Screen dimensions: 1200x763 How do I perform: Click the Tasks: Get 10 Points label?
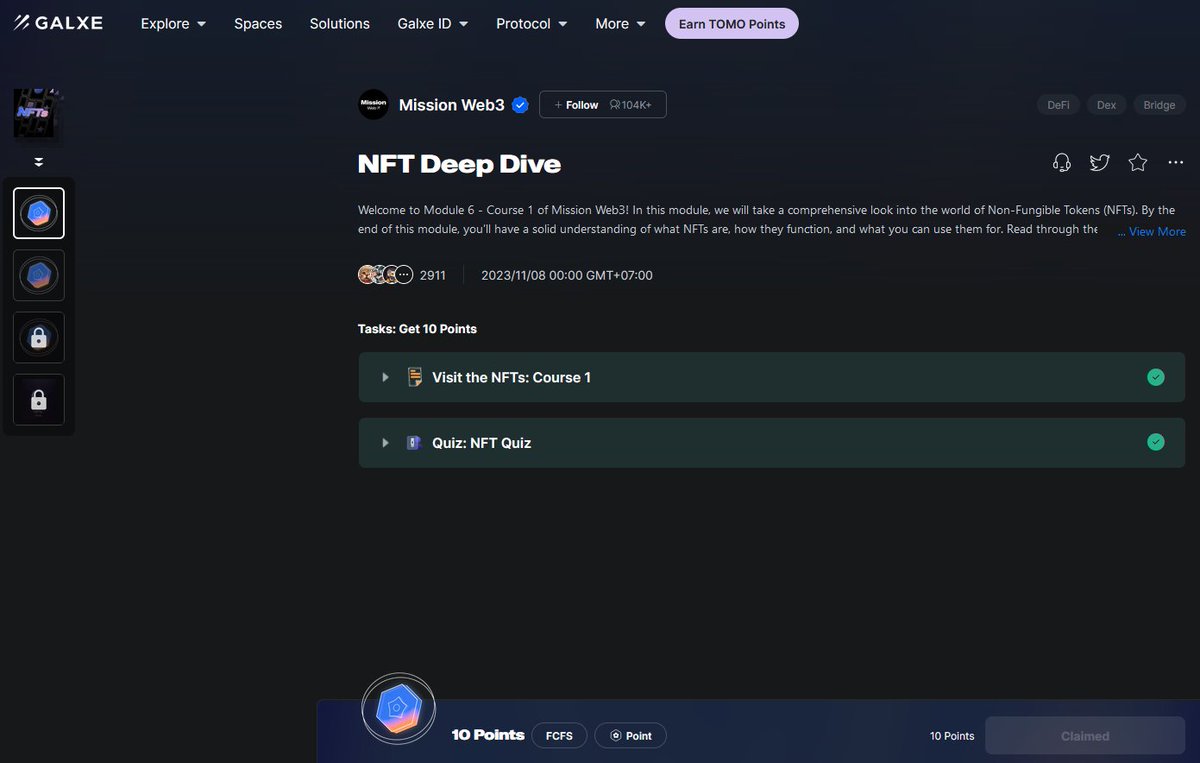417,329
